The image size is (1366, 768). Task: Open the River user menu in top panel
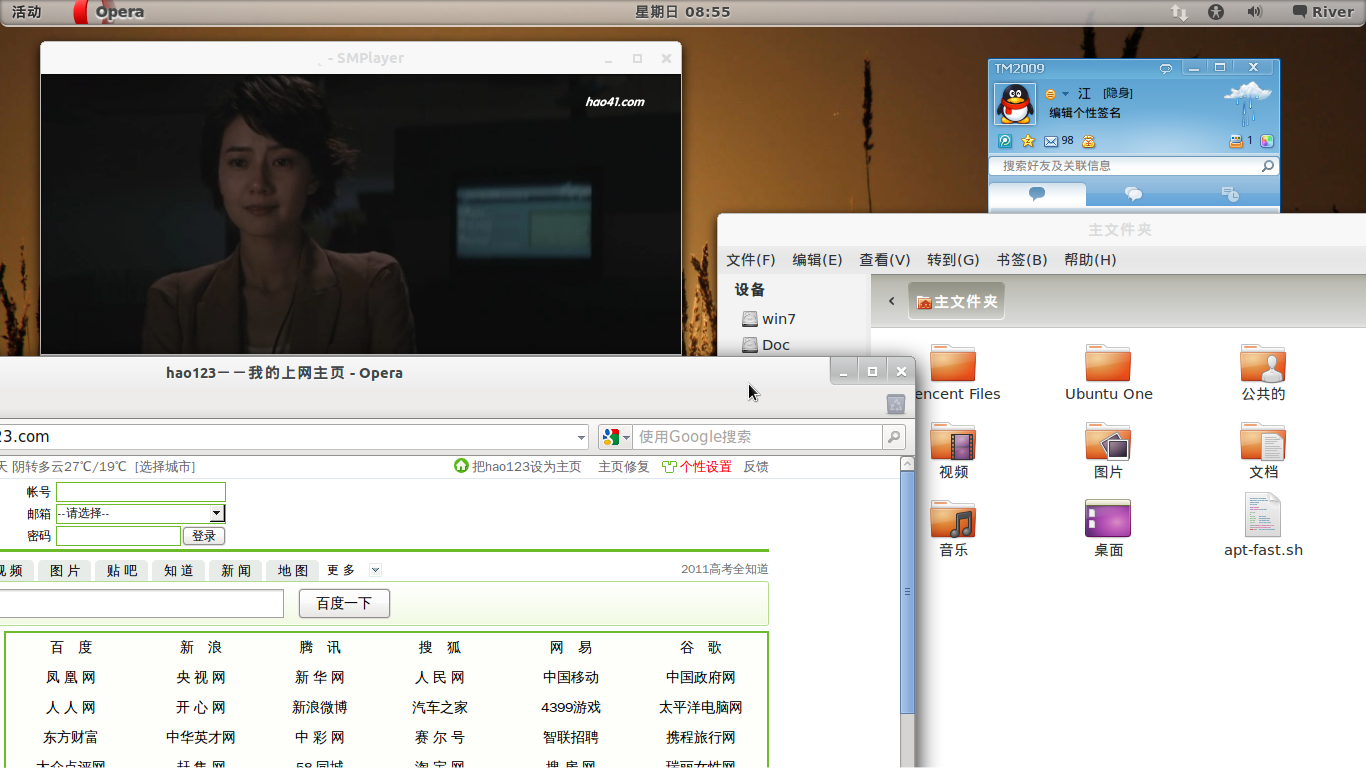[x=1323, y=12]
